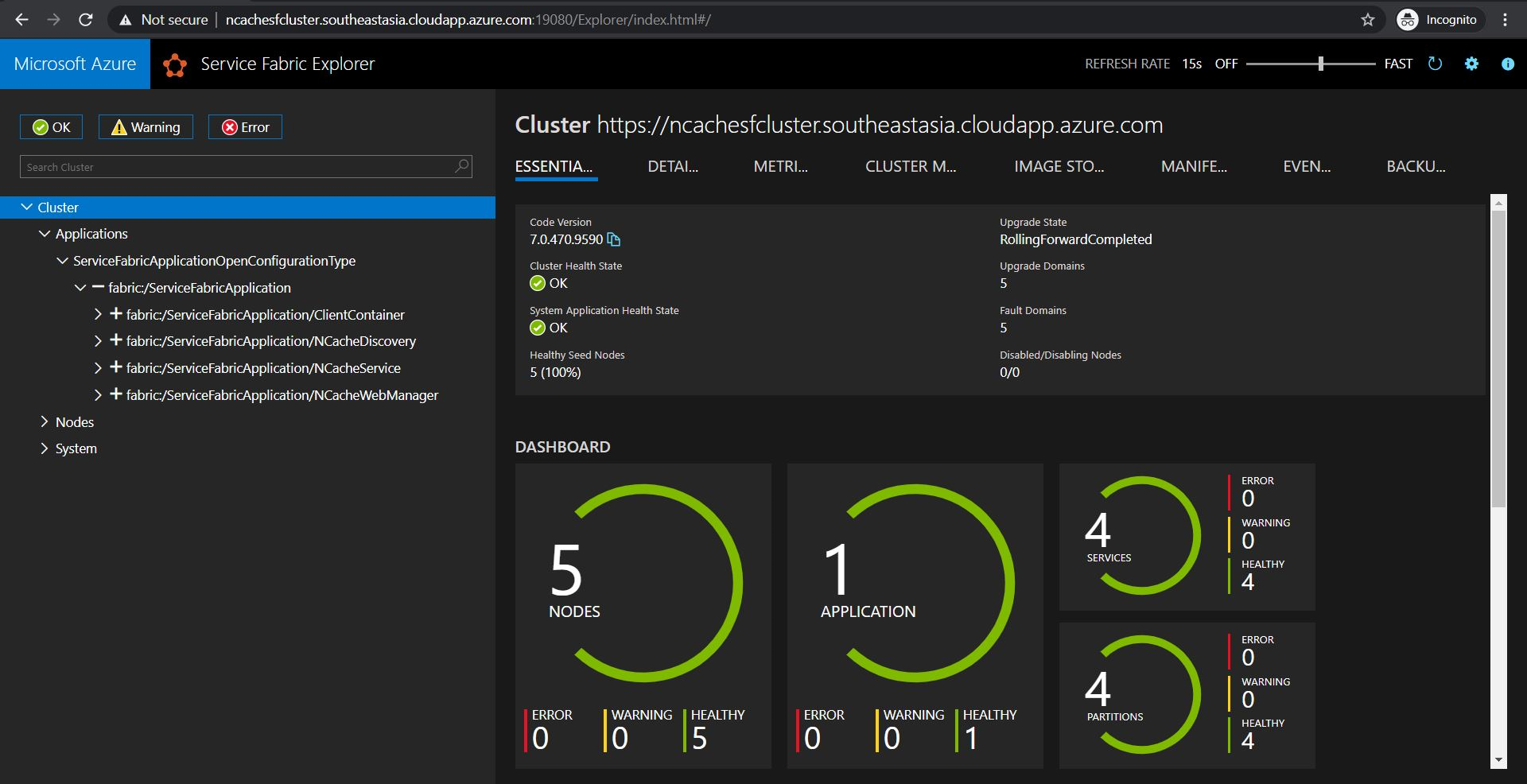Open the Manifest tab
The width and height of the screenshot is (1527, 784).
click(x=1194, y=166)
